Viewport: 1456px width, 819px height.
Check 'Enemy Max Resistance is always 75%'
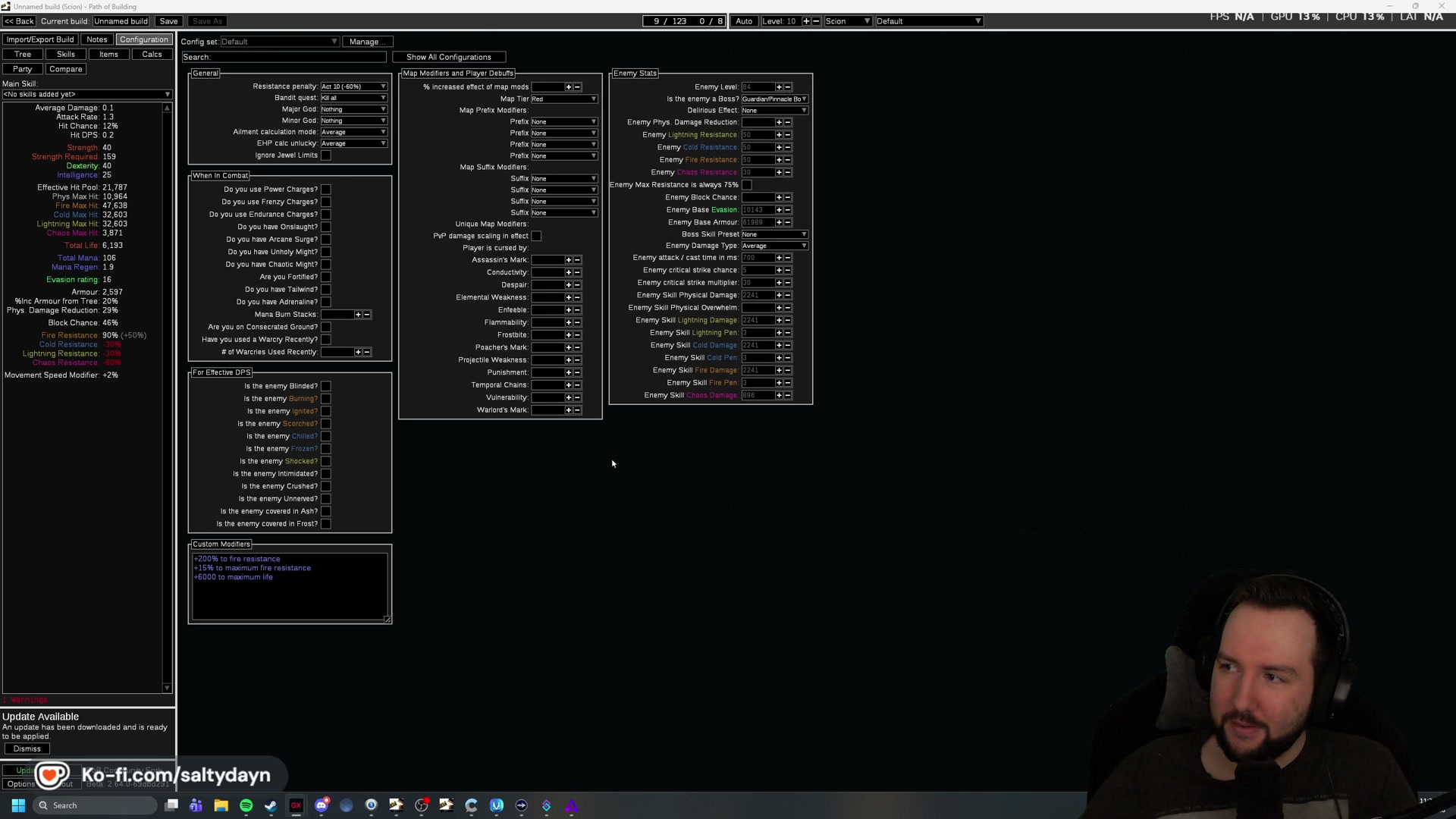747,185
